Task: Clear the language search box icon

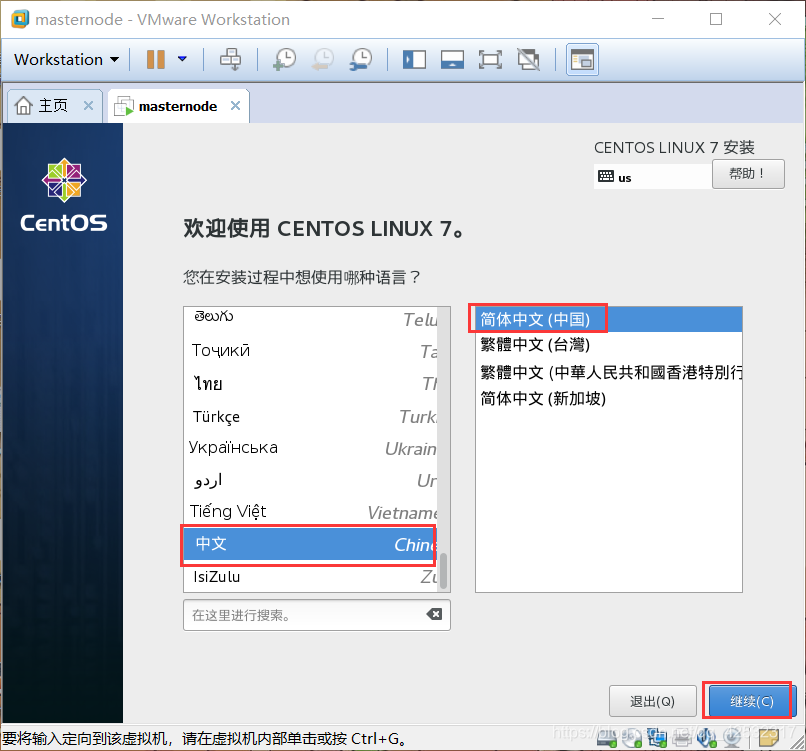Action: tap(434, 614)
